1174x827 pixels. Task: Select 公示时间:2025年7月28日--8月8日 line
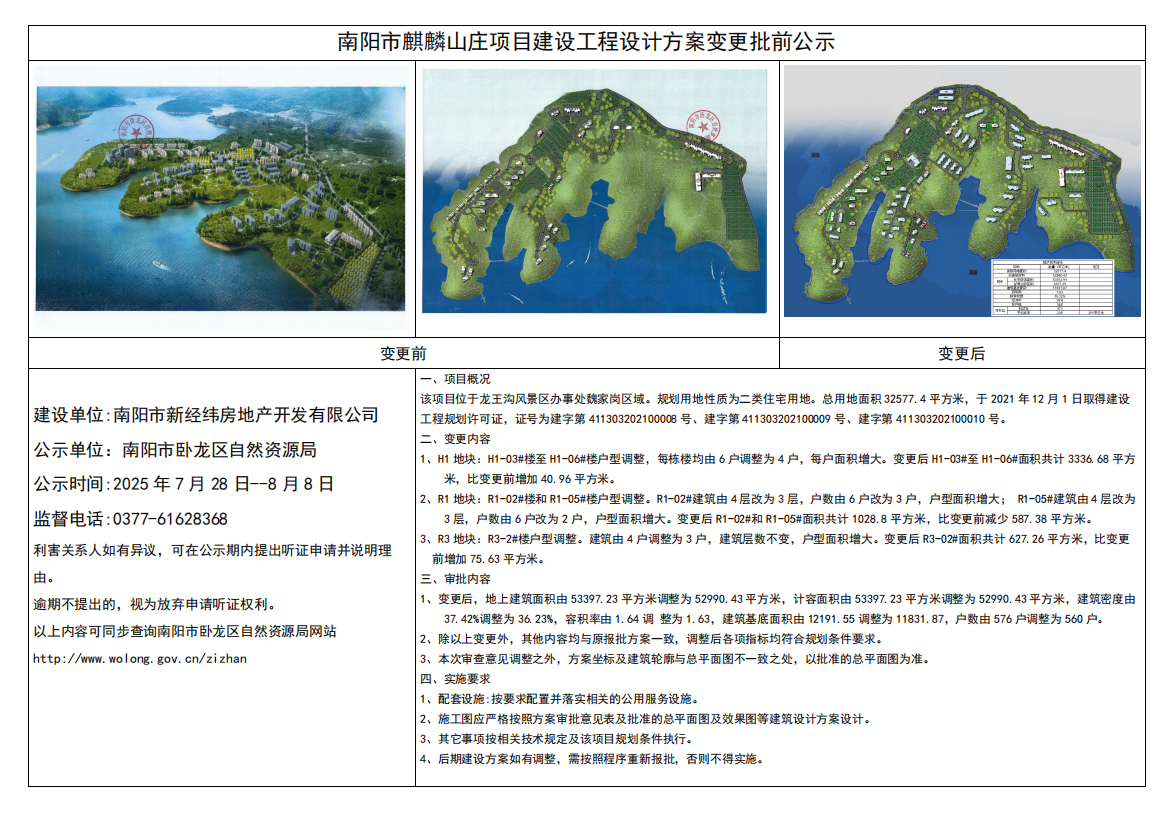tap(183, 484)
